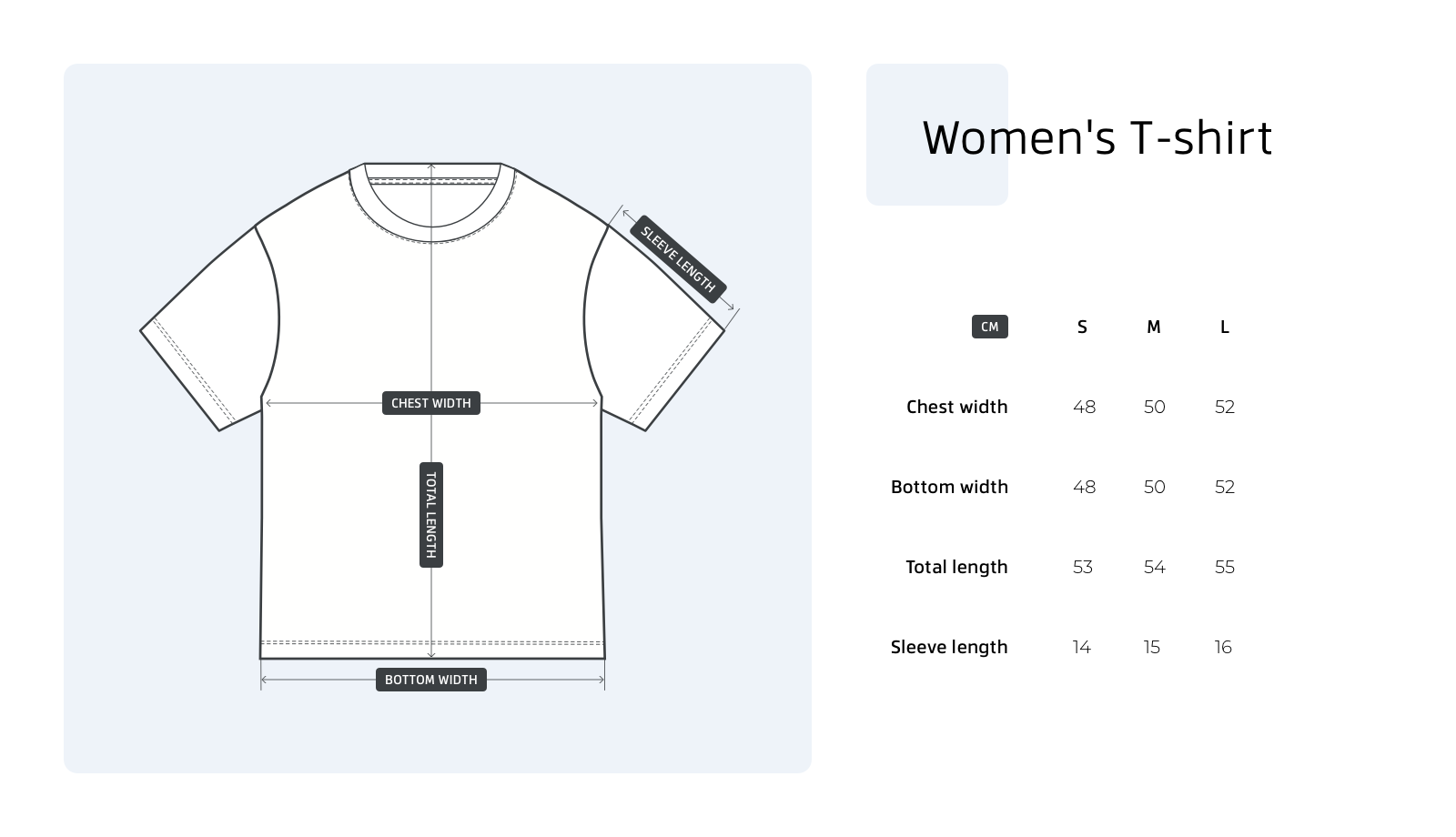The image size is (1456, 837).
Task: Click the Sleeve length row label
Action: coord(949,647)
